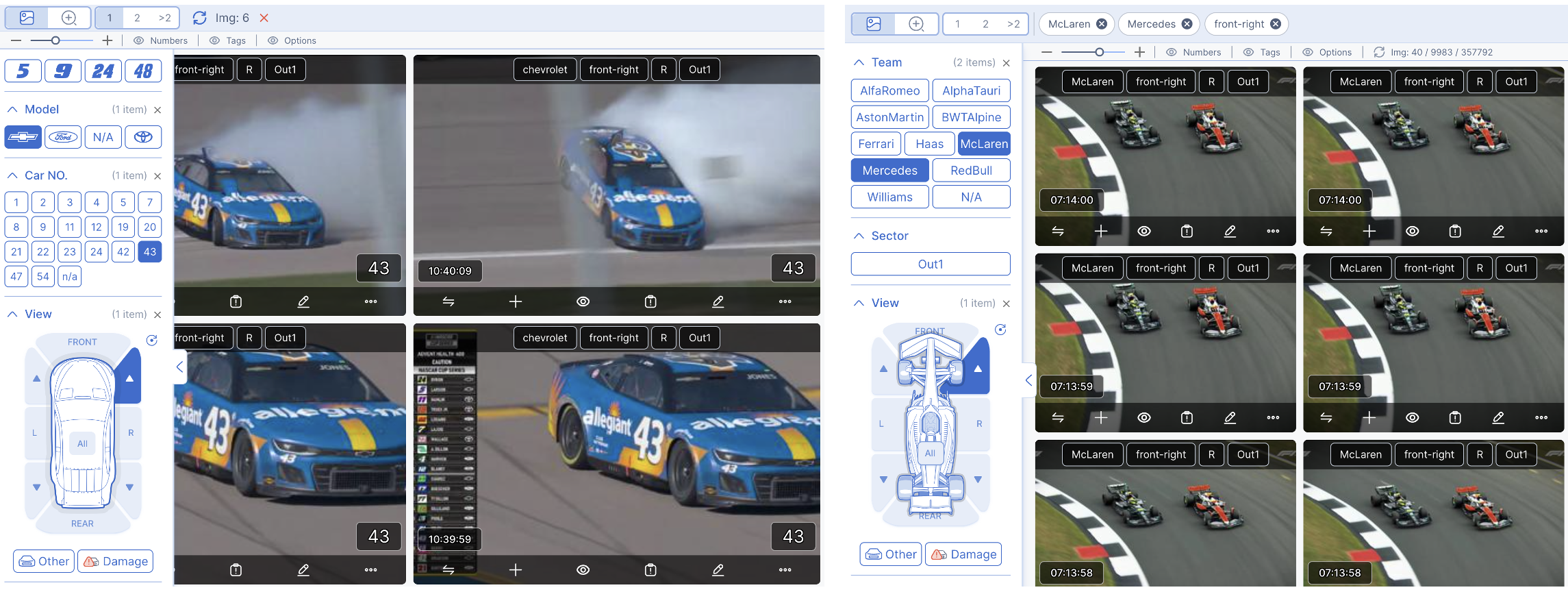Zoom in with plus icon in left toolbar
Image resolution: width=1568 pixels, height=592 pixels.
[x=108, y=40]
